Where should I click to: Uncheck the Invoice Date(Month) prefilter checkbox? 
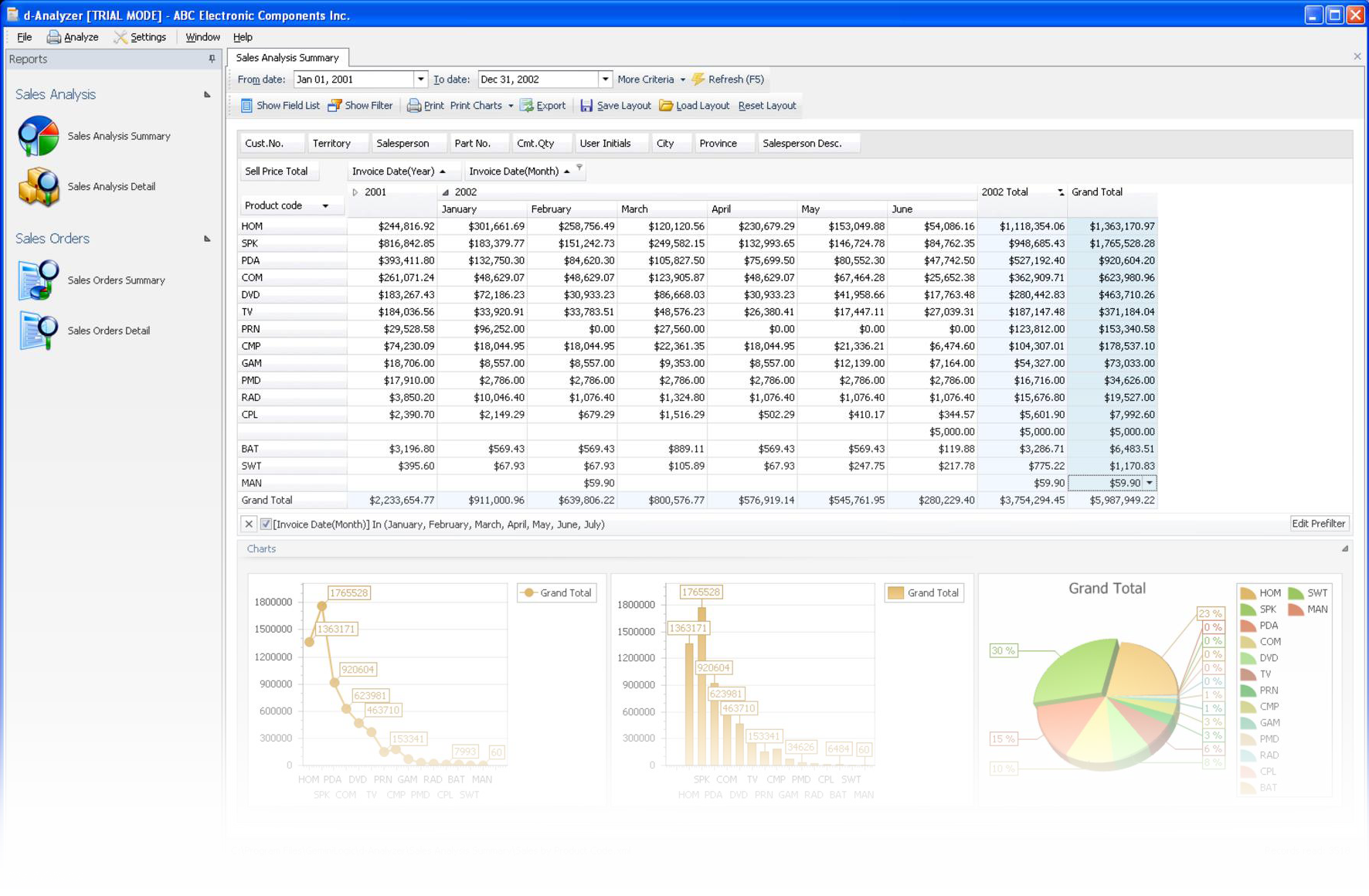[266, 524]
